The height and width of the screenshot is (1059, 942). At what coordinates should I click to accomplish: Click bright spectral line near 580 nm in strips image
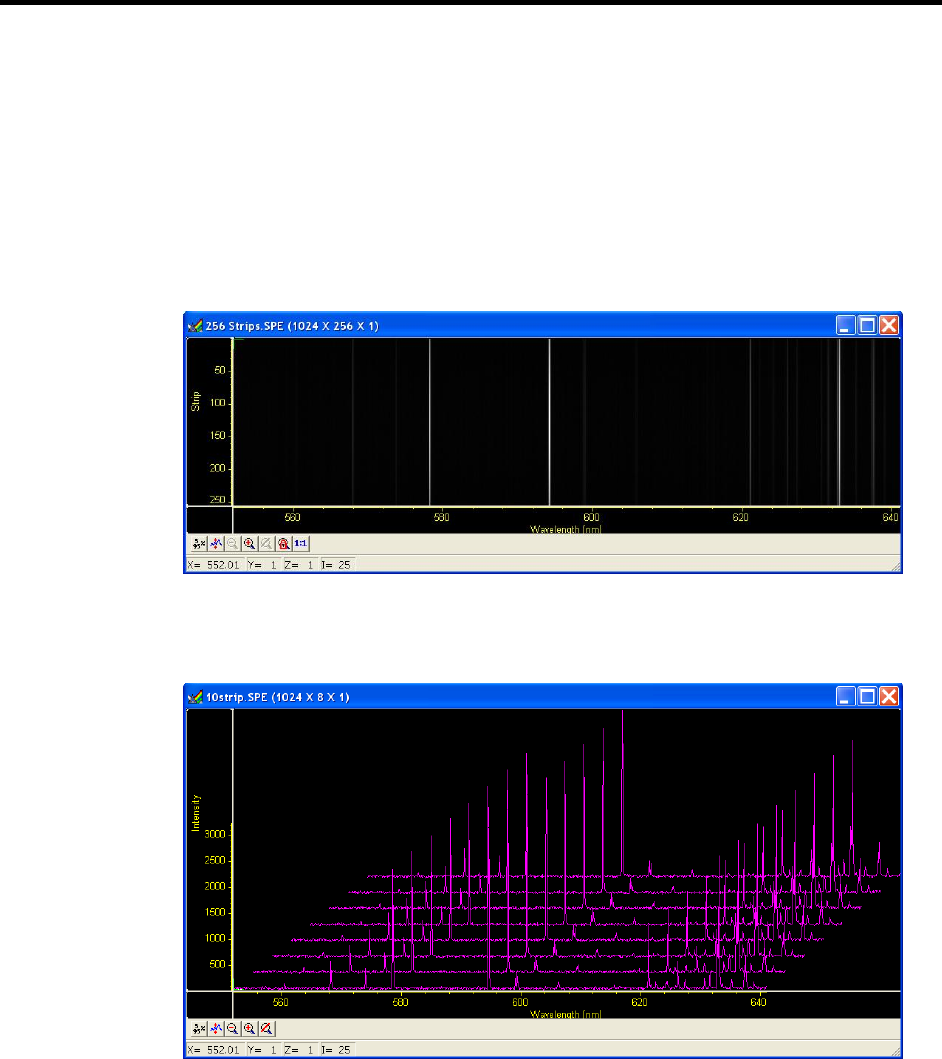(430, 422)
